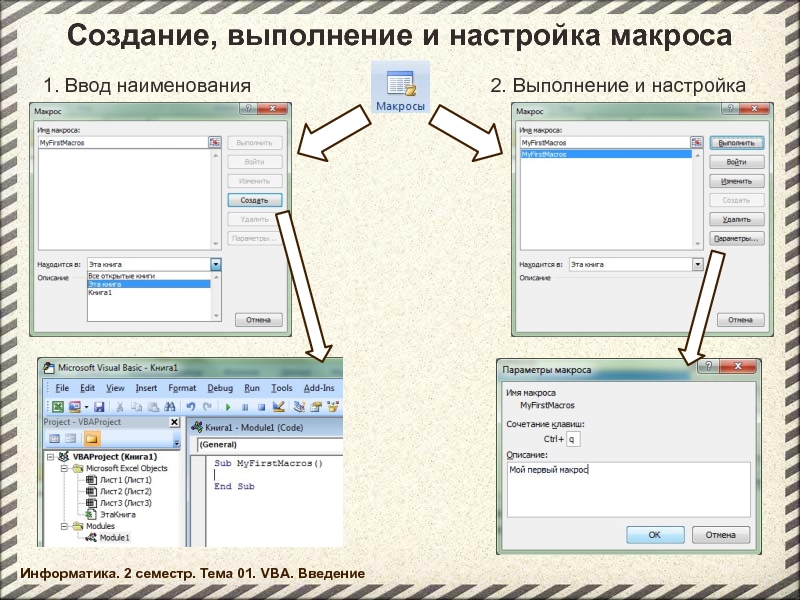800x600 pixels.
Task: Open the Debug menu in Visual Basic
Action: pyautogui.click(x=219, y=388)
